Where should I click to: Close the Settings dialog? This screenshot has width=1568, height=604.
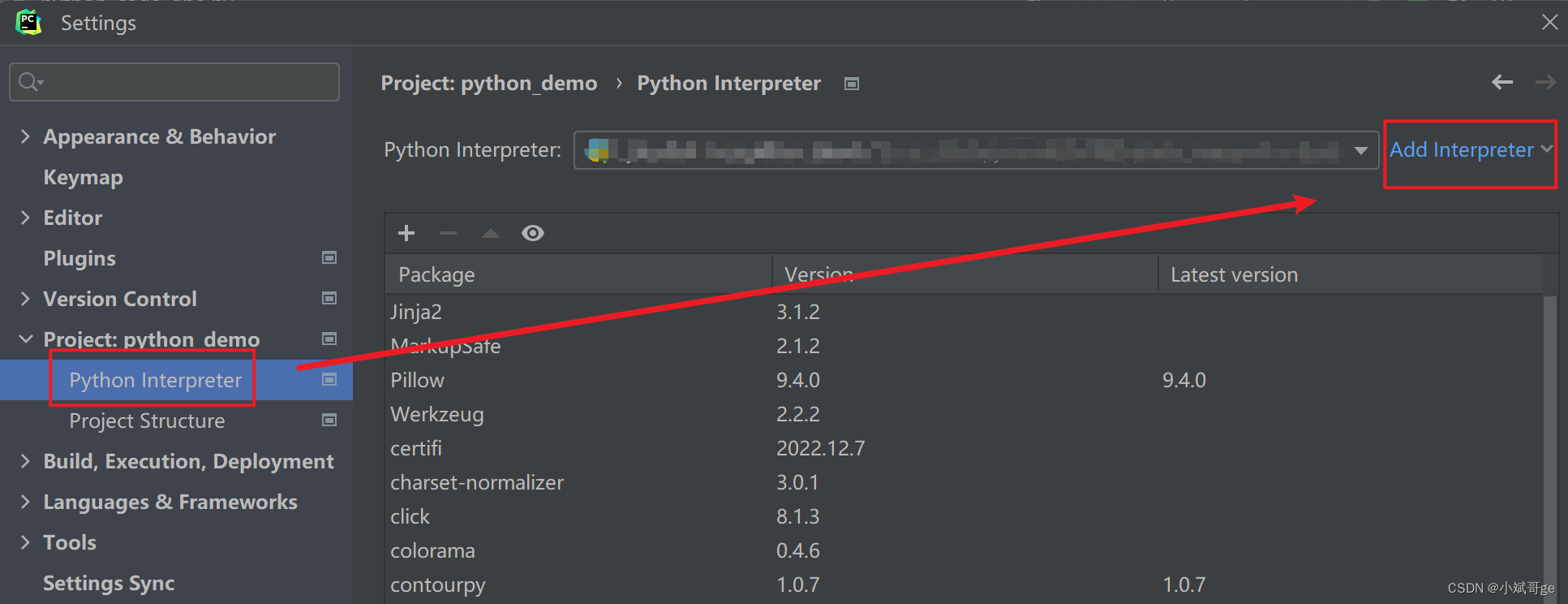1549,22
